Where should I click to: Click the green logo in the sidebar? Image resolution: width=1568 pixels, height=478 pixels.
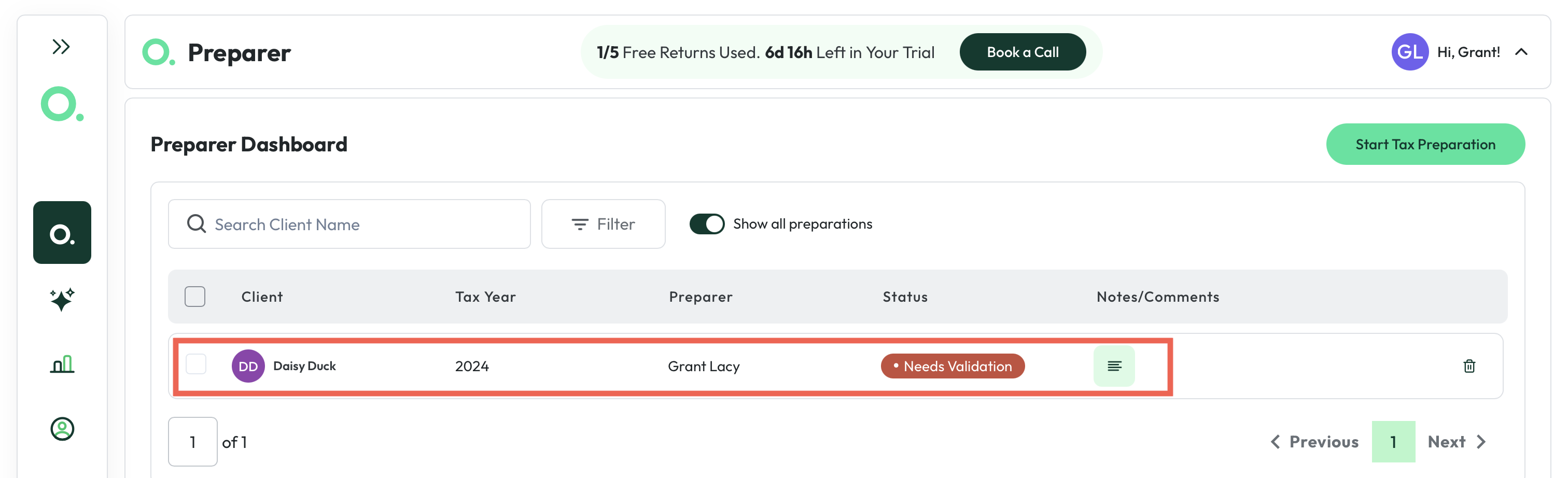coord(62,104)
